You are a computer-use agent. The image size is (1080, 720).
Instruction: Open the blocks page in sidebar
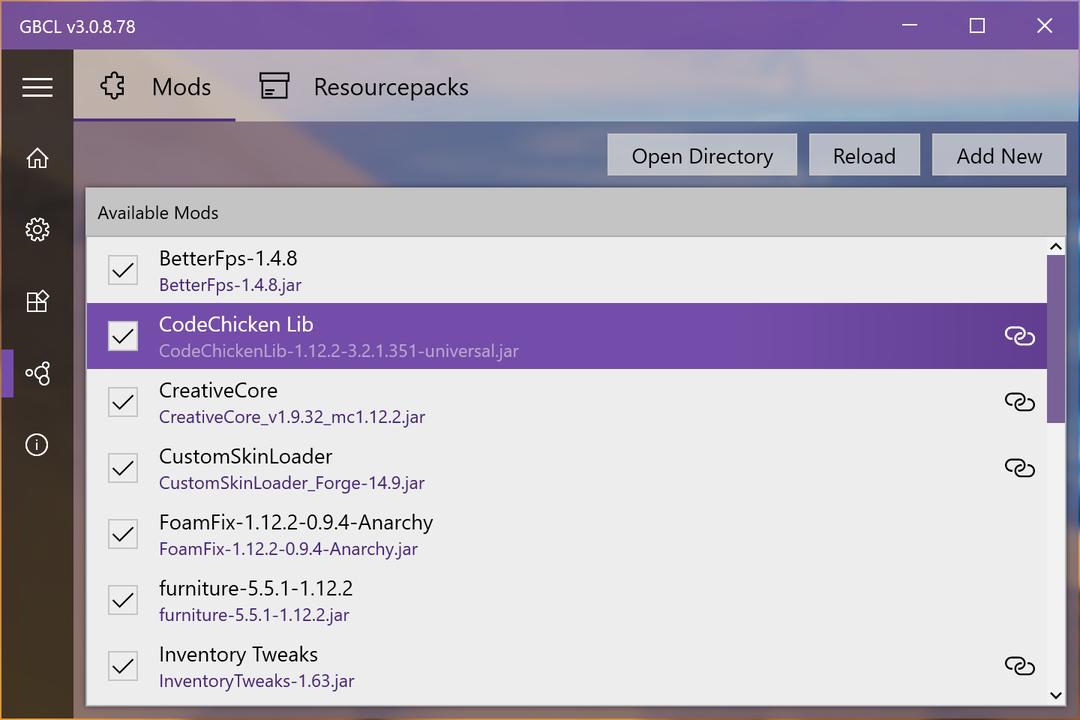(37, 302)
